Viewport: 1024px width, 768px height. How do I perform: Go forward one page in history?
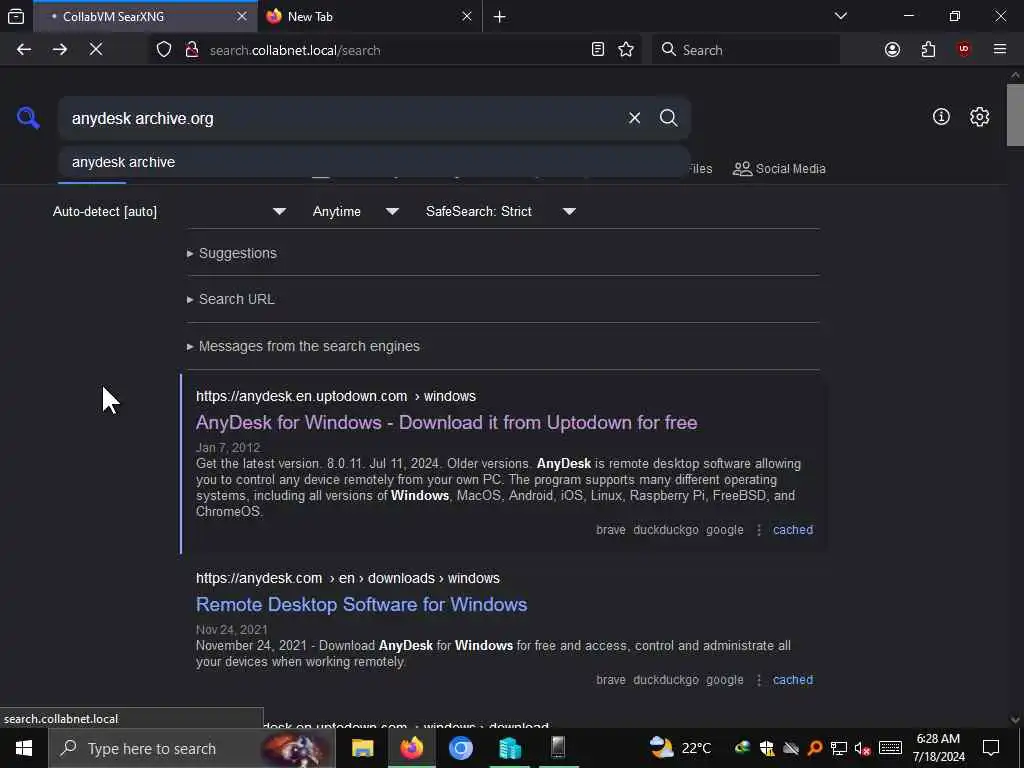pos(59,50)
